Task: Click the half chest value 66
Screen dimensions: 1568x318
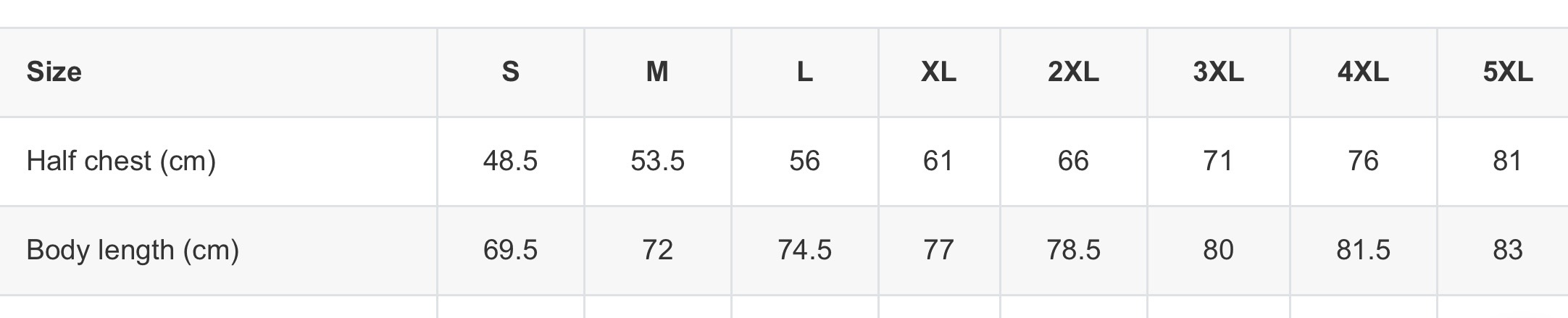Action: click(x=1073, y=161)
